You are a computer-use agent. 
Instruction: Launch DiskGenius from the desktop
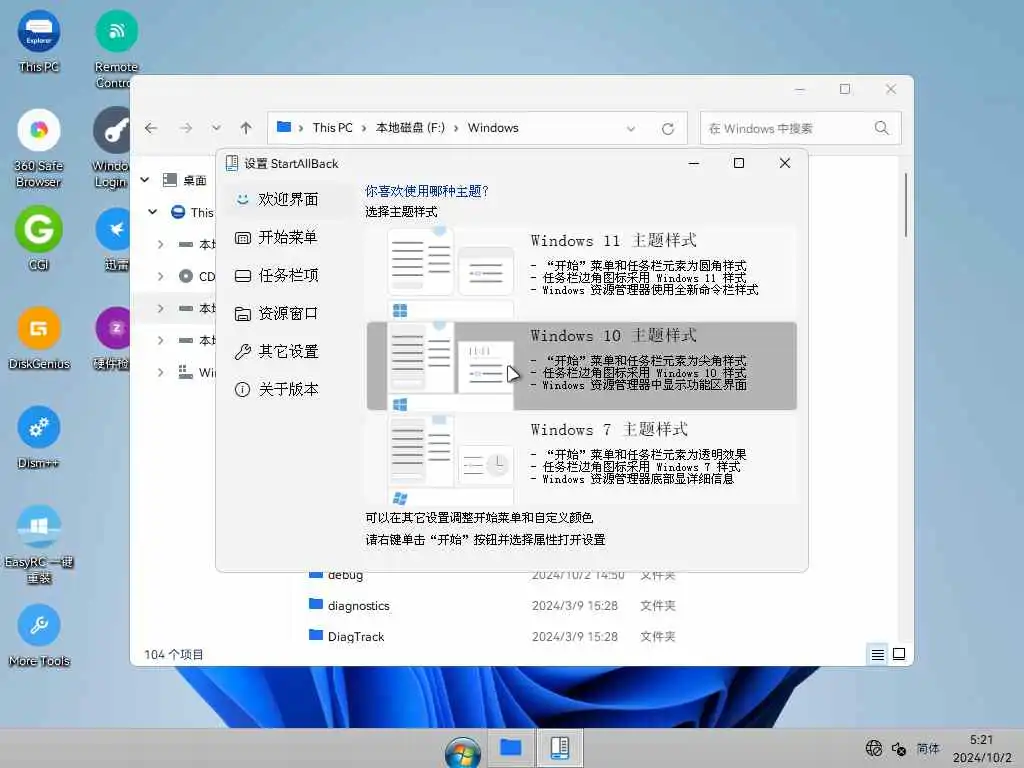39,338
